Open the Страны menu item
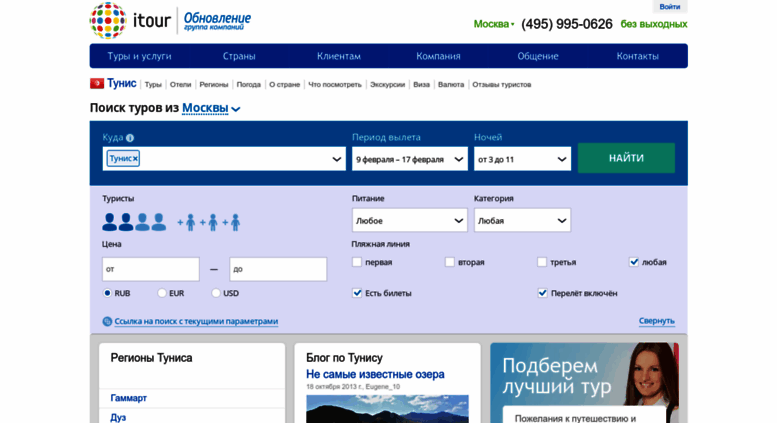The image size is (777, 423). tap(239, 56)
